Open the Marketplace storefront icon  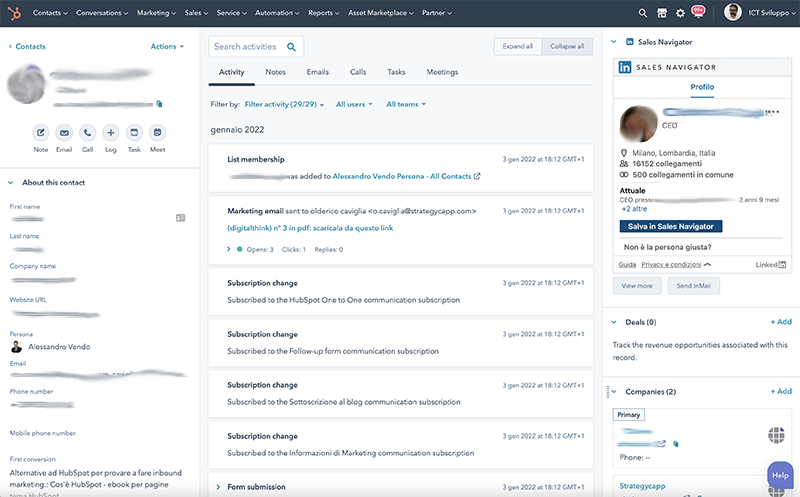[662, 13]
